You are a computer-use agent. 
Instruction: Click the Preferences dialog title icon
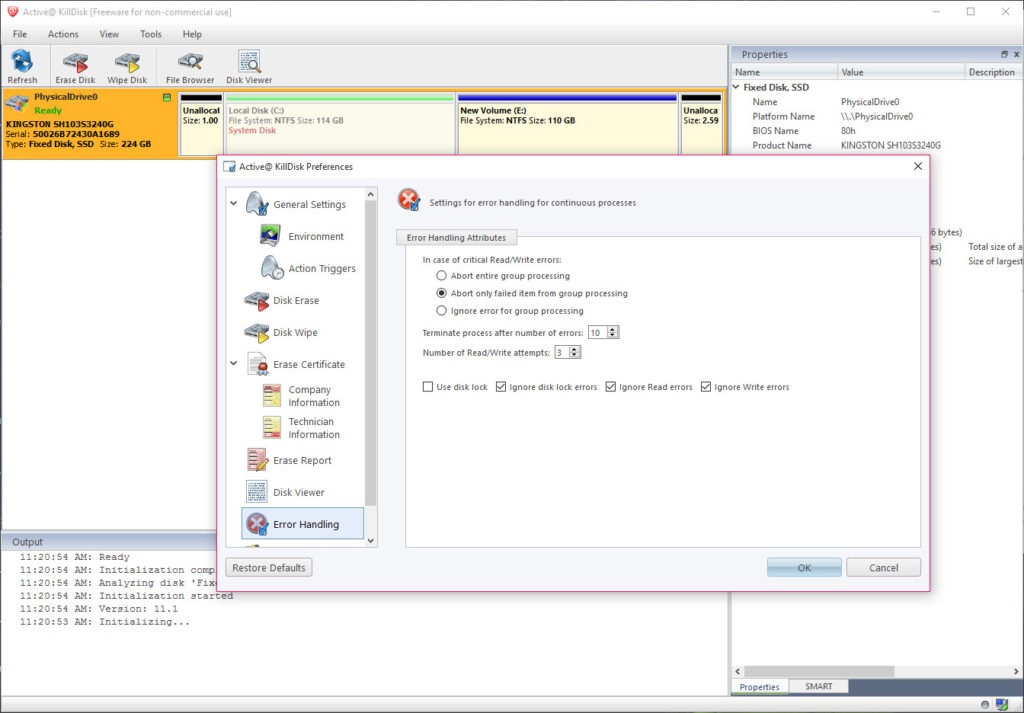point(229,166)
